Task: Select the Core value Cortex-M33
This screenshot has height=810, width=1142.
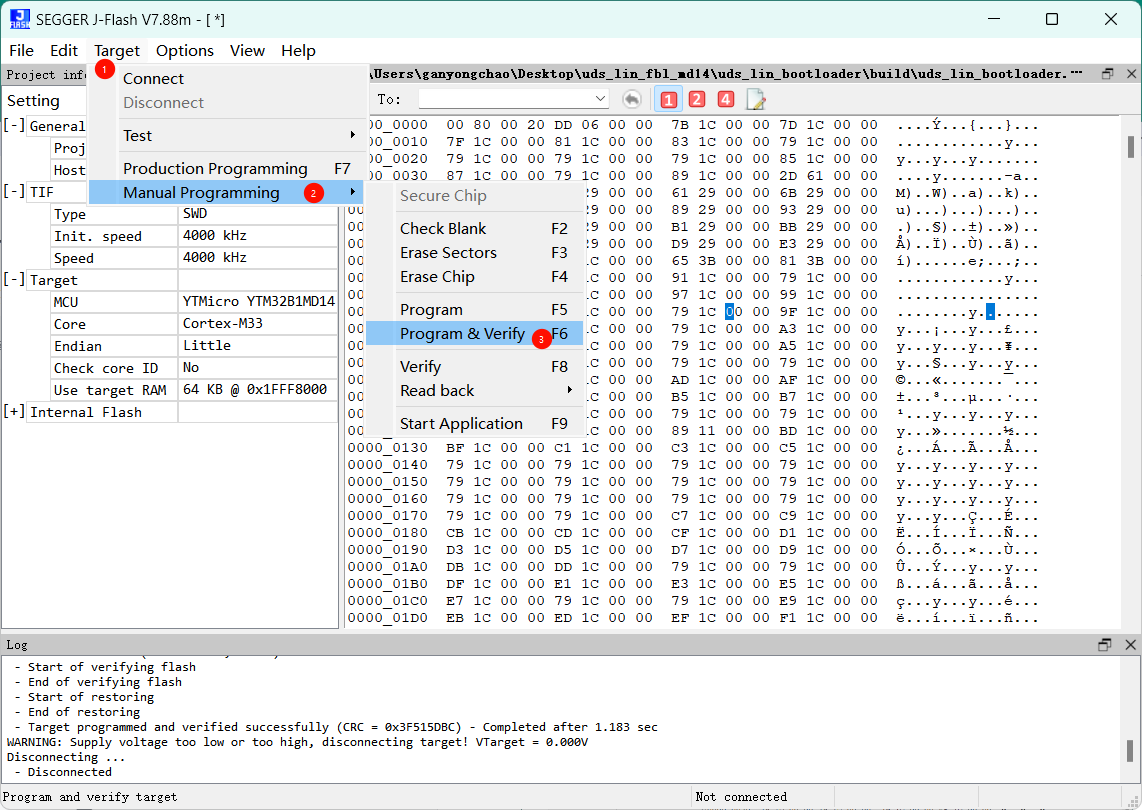Action: point(259,323)
